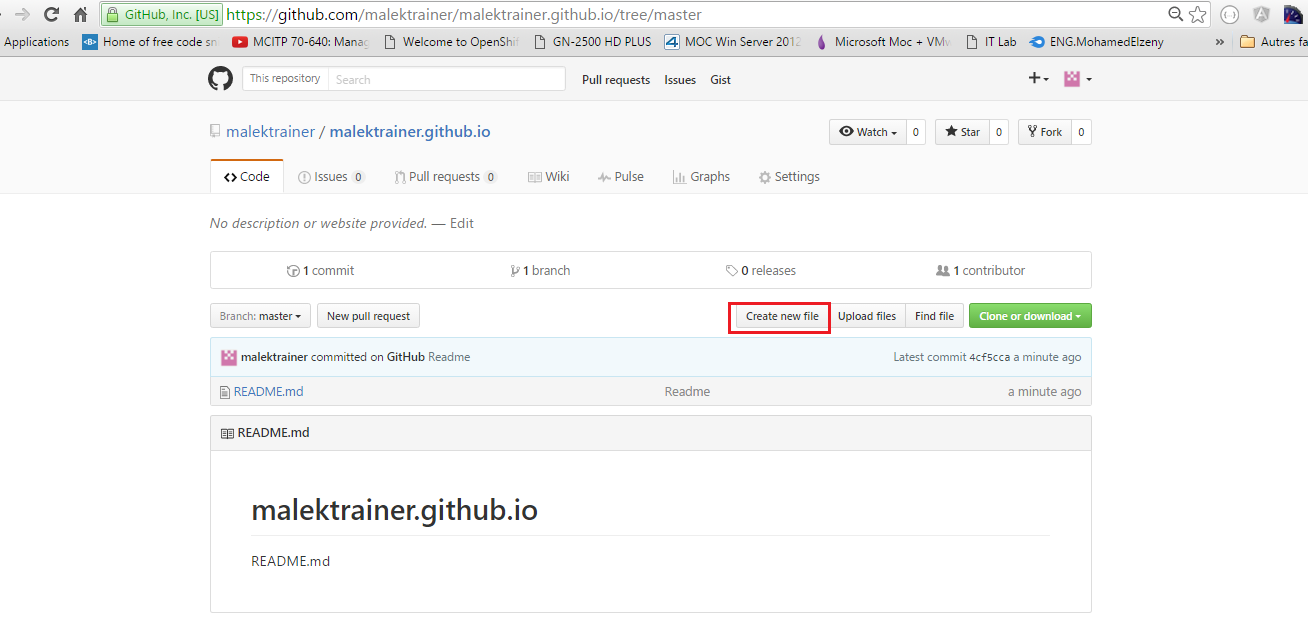Open the Welcome to OpenShift bookmark
Image resolution: width=1308 pixels, height=625 pixels.
tap(452, 42)
